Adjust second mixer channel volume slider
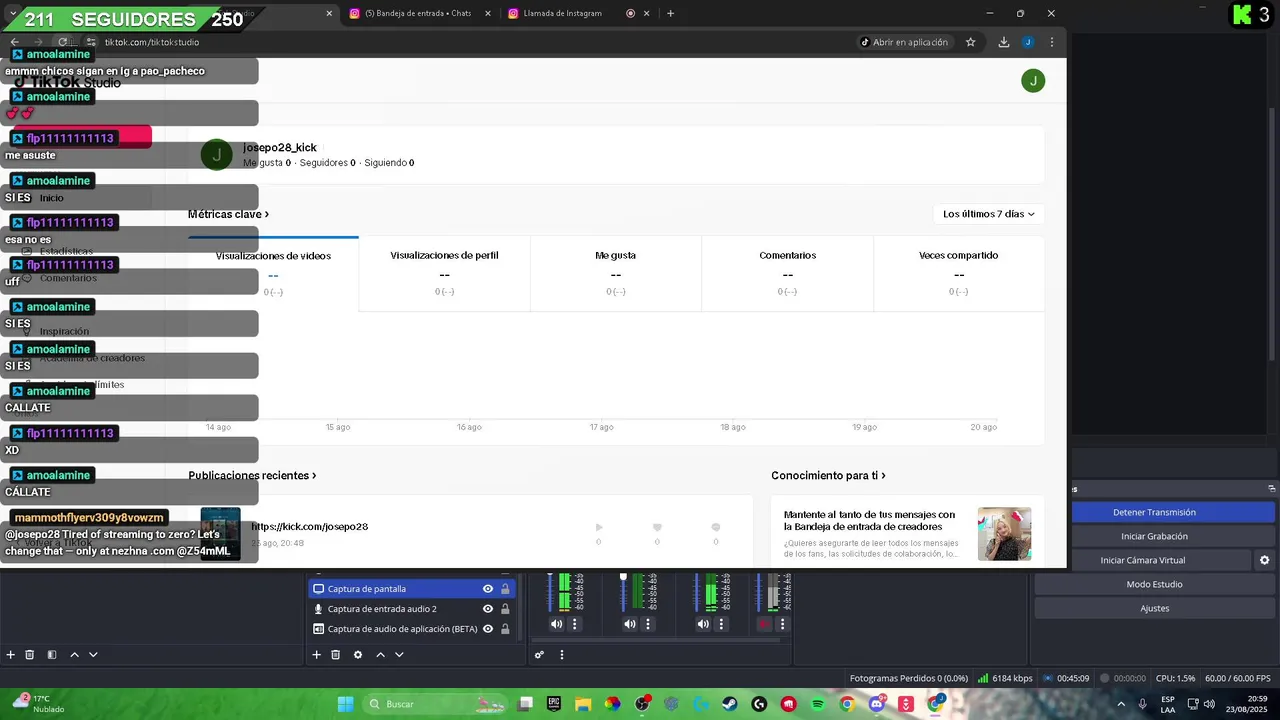1280x720 pixels. tap(623, 591)
